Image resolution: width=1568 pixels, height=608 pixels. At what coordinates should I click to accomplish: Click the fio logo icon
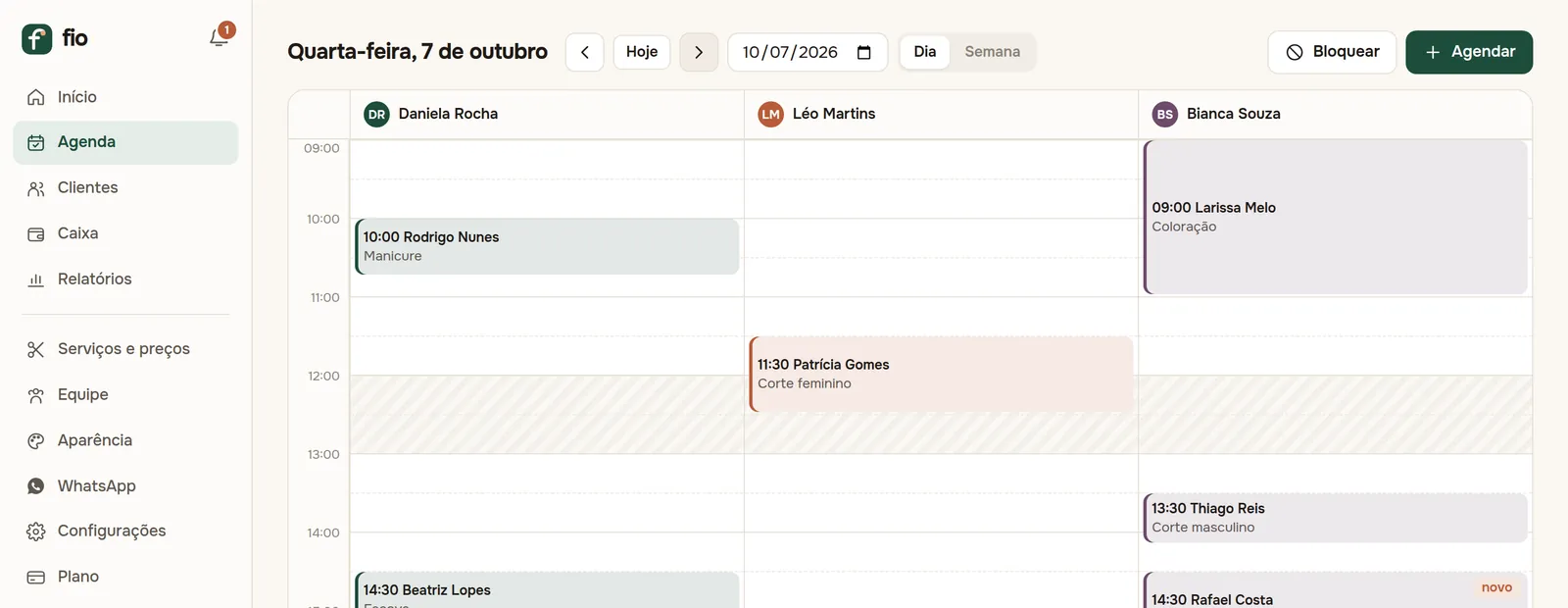click(x=36, y=38)
